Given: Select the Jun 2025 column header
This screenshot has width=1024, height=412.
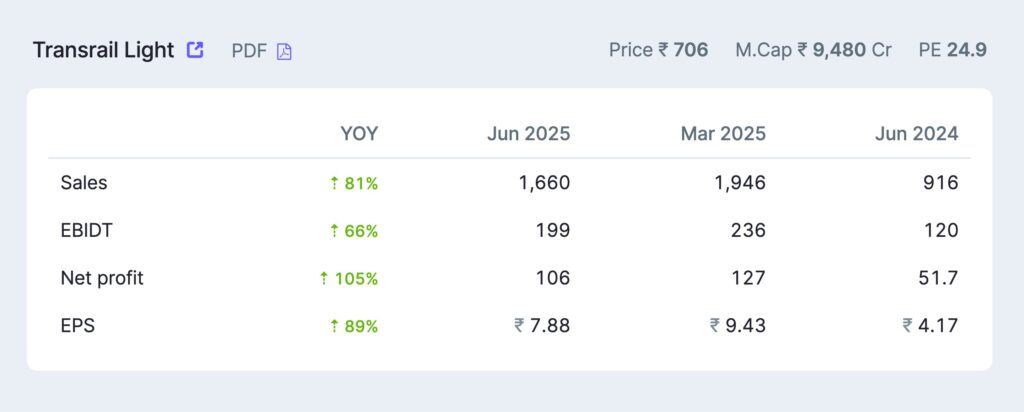Looking at the screenshot, I should click(529, 134).
